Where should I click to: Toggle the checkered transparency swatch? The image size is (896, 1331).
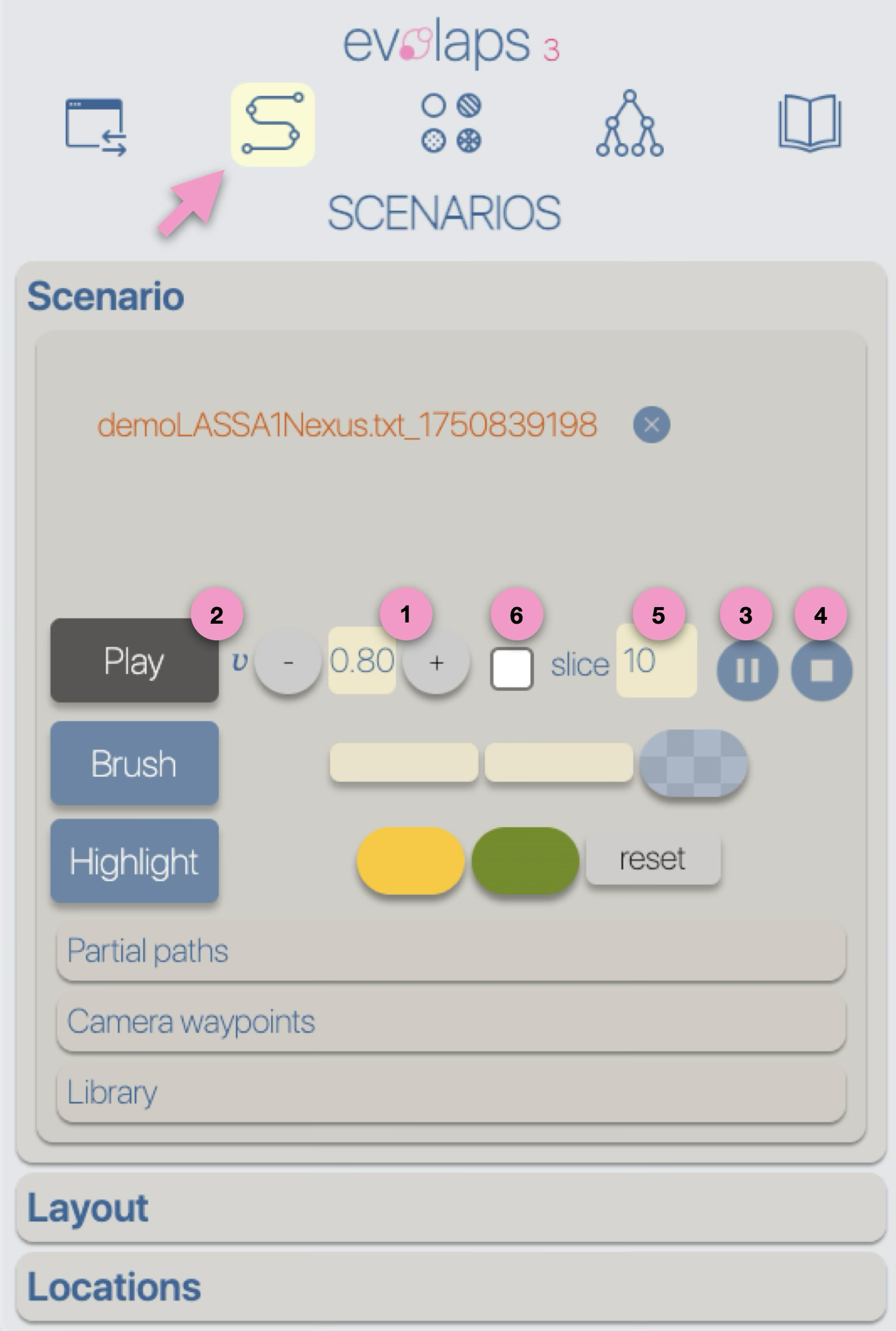click(x=694, y=763)
